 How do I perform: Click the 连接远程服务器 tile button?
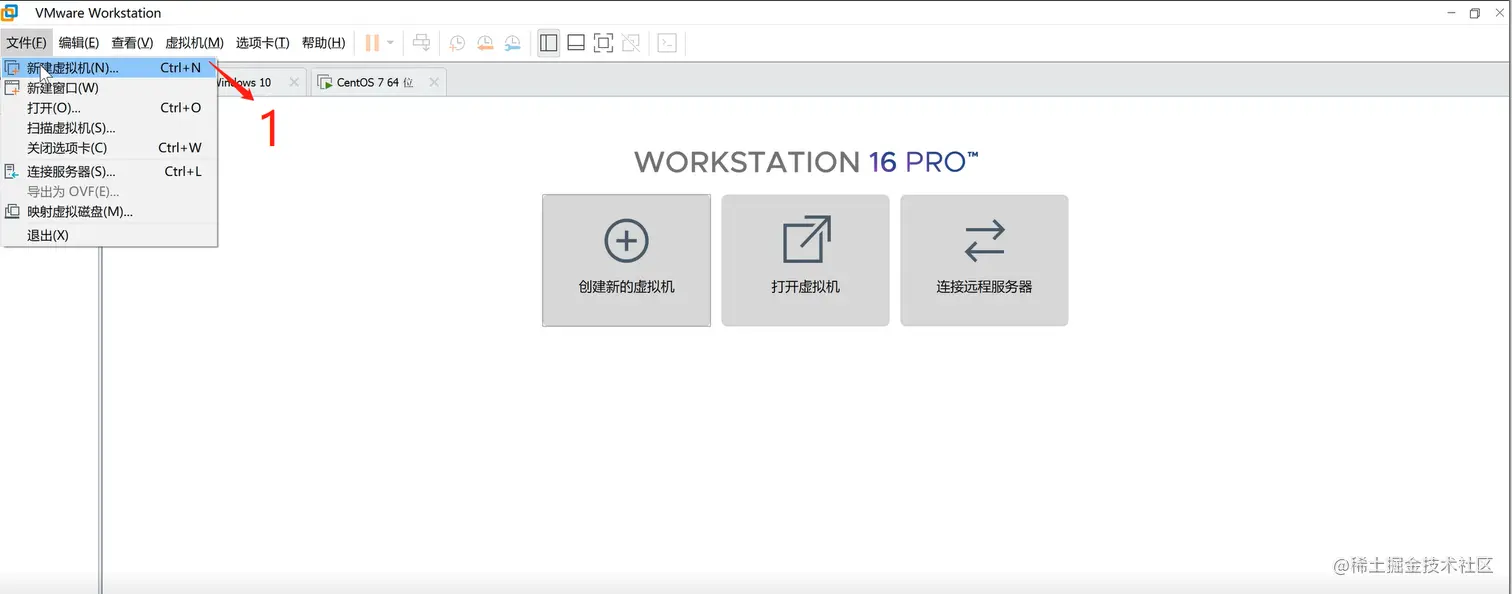point(984,260)
